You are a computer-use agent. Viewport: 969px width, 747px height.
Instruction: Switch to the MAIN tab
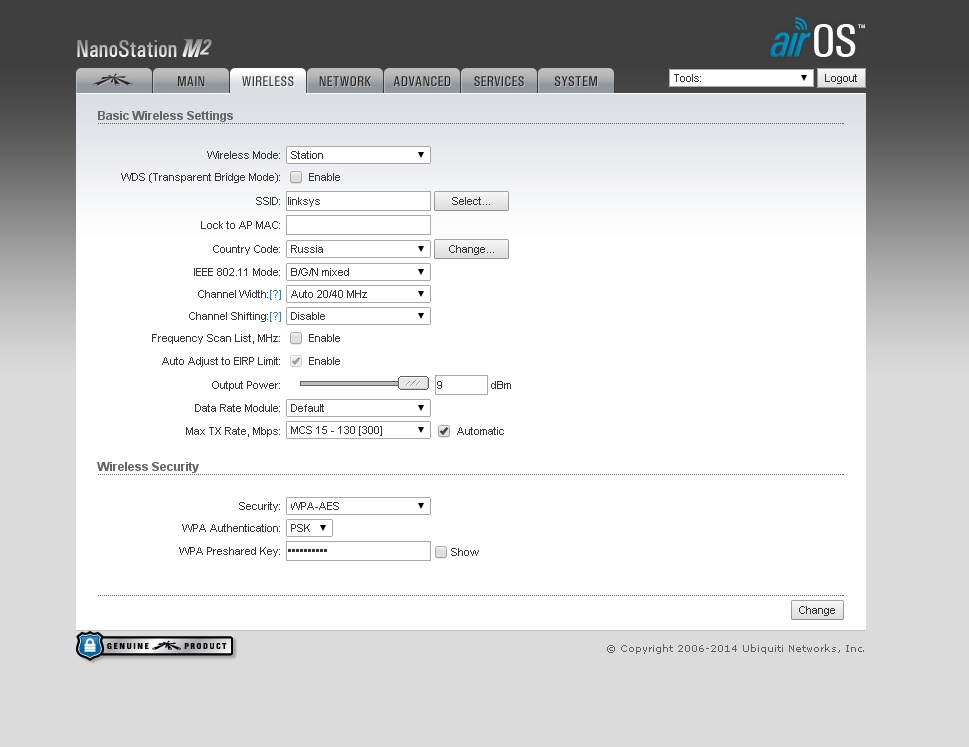click(x=191, y=81)
